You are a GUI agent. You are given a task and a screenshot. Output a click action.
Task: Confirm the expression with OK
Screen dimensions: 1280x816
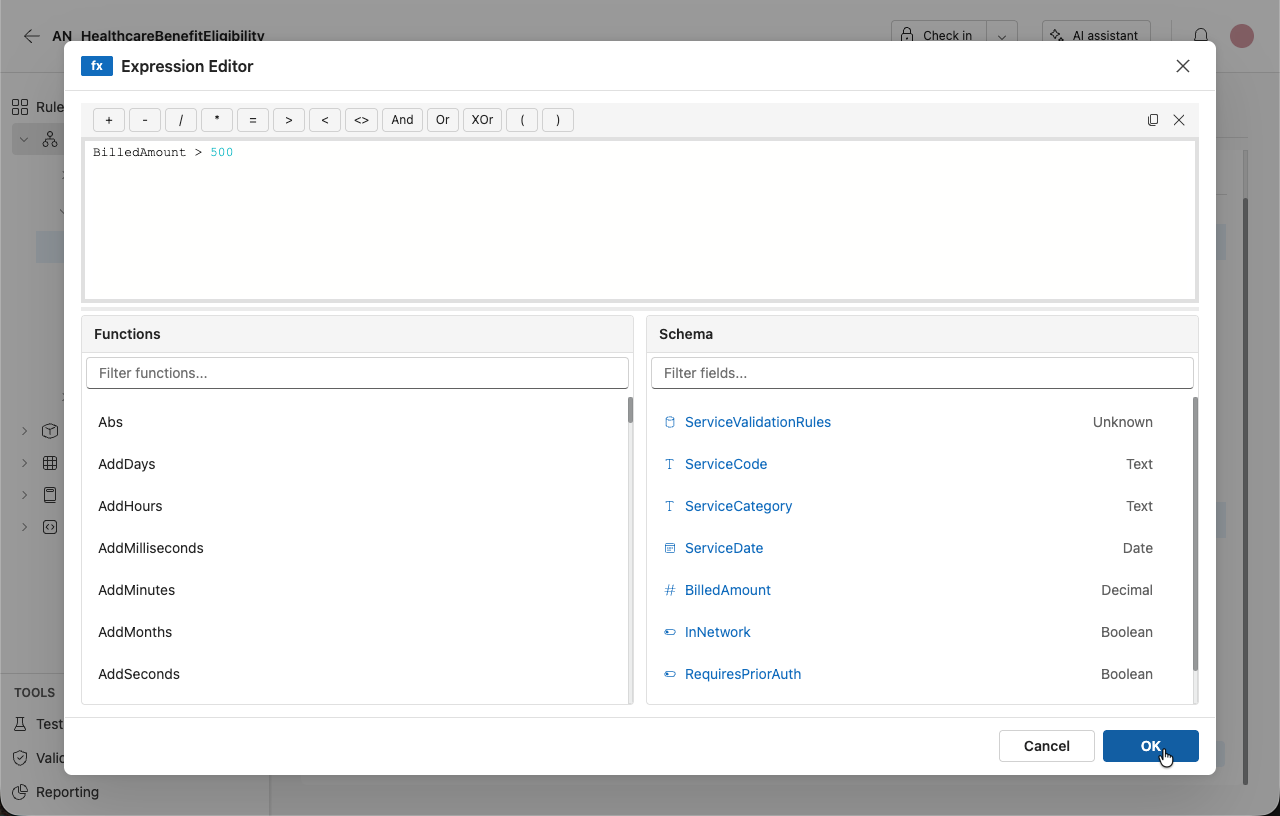click(1151, 746)
